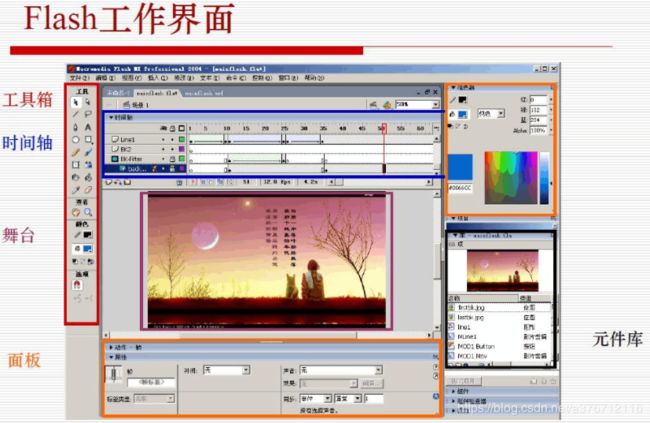The width and height of the screenshot is (650, 423).
Task: Select lnel item in library list
Action: coord(464,327)
